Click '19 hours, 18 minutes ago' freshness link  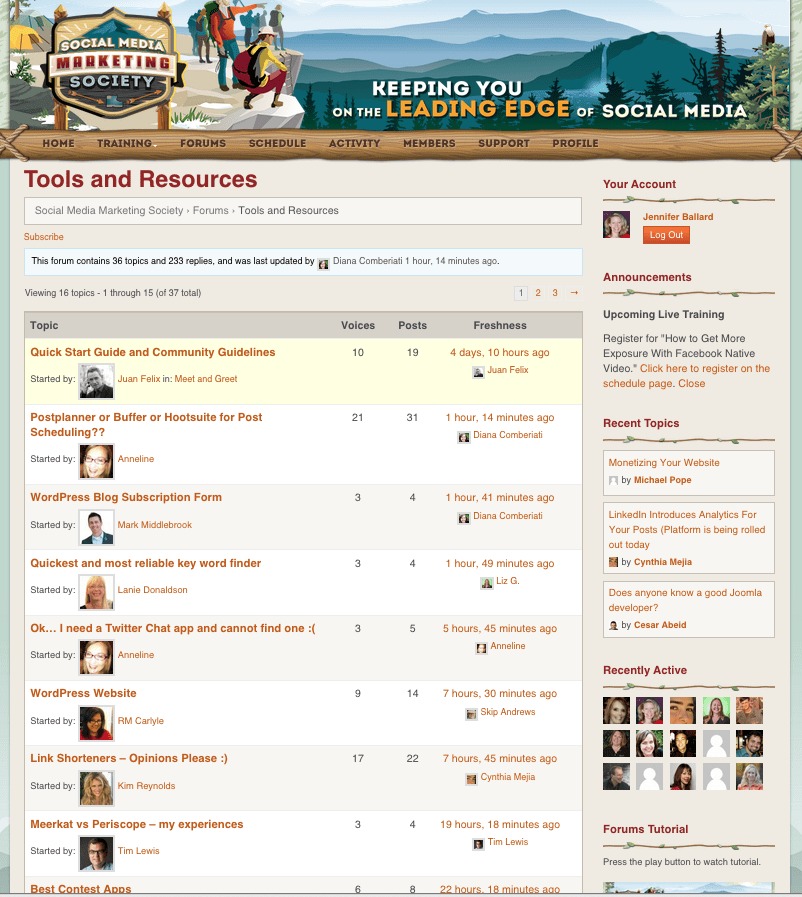tap(500, 824)
